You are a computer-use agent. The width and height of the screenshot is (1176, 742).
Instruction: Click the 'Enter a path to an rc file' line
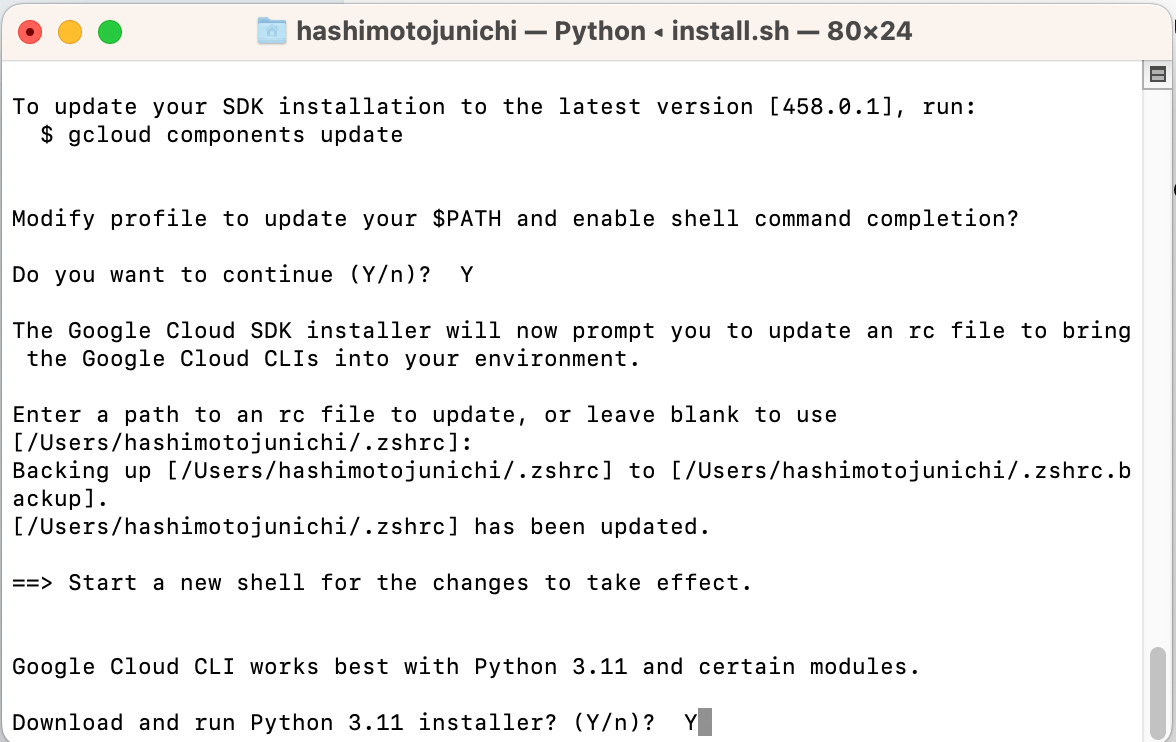(x=424, y=415)
